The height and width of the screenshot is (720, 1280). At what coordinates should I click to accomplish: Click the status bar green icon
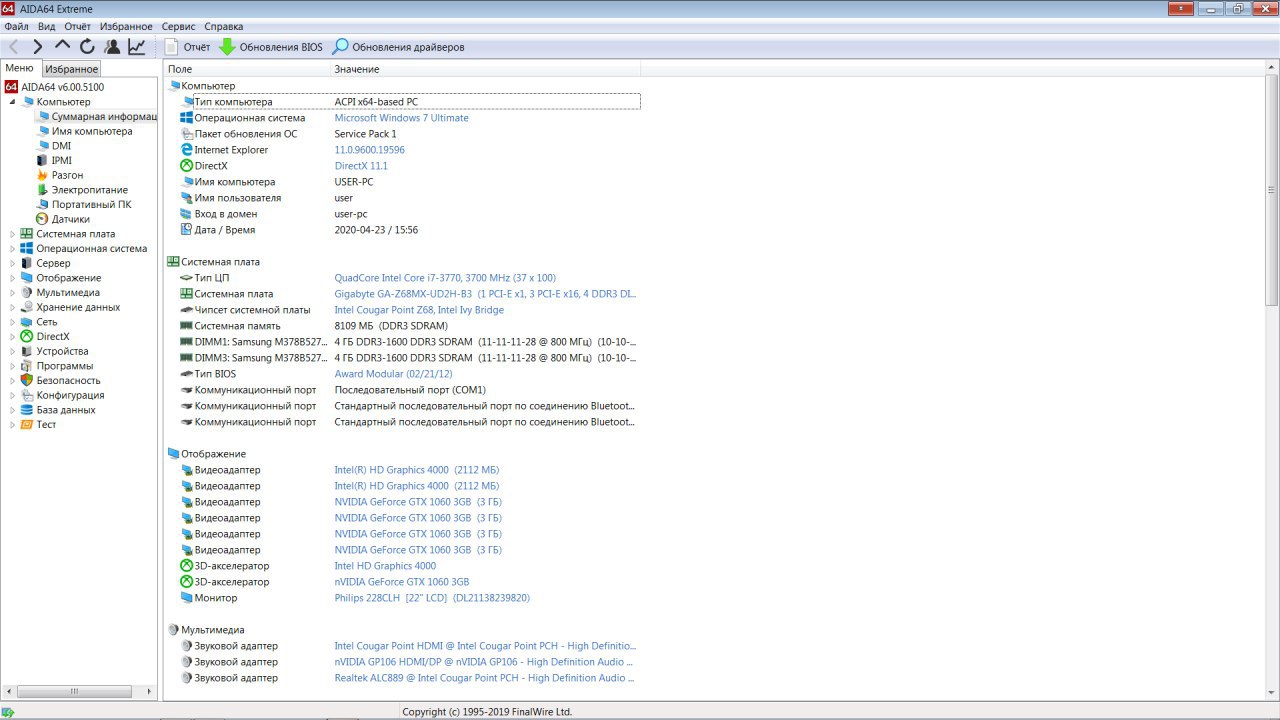(8, 712)
